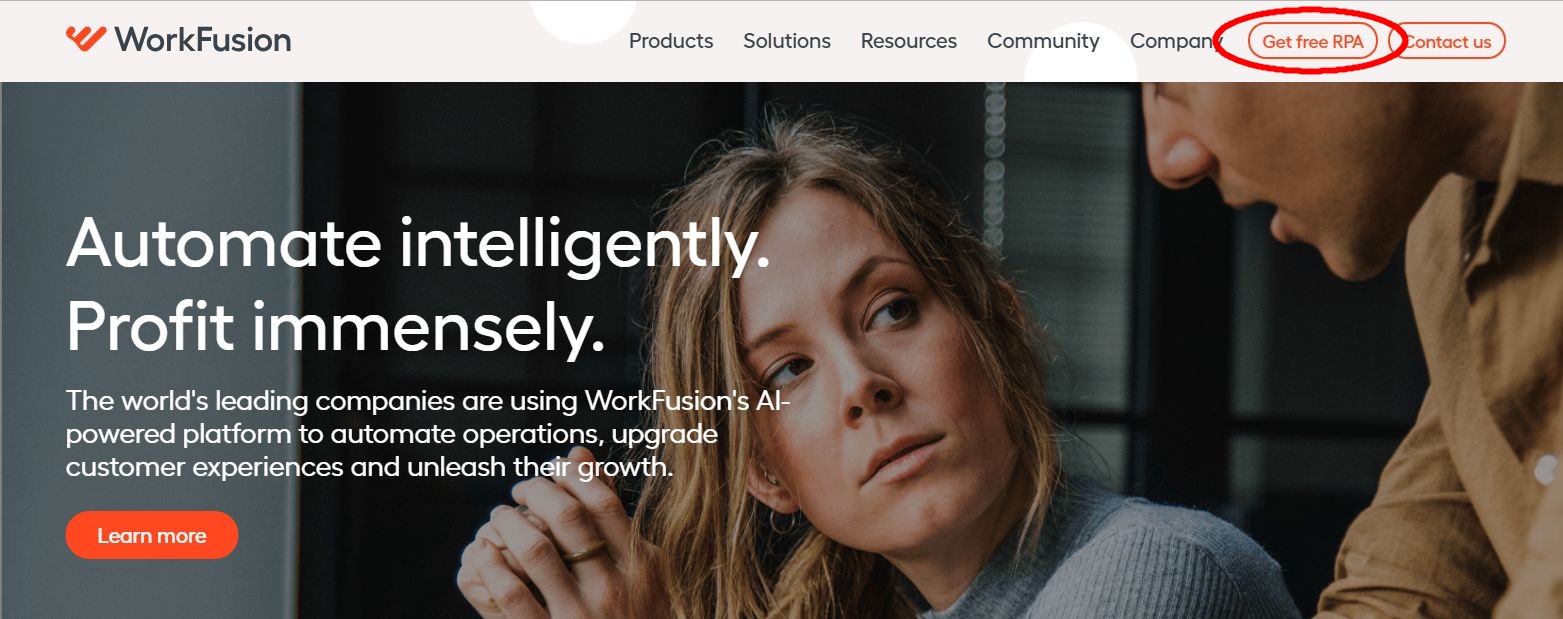
Task: Expand the Resources navigation item
Action: tap(909, 41)
